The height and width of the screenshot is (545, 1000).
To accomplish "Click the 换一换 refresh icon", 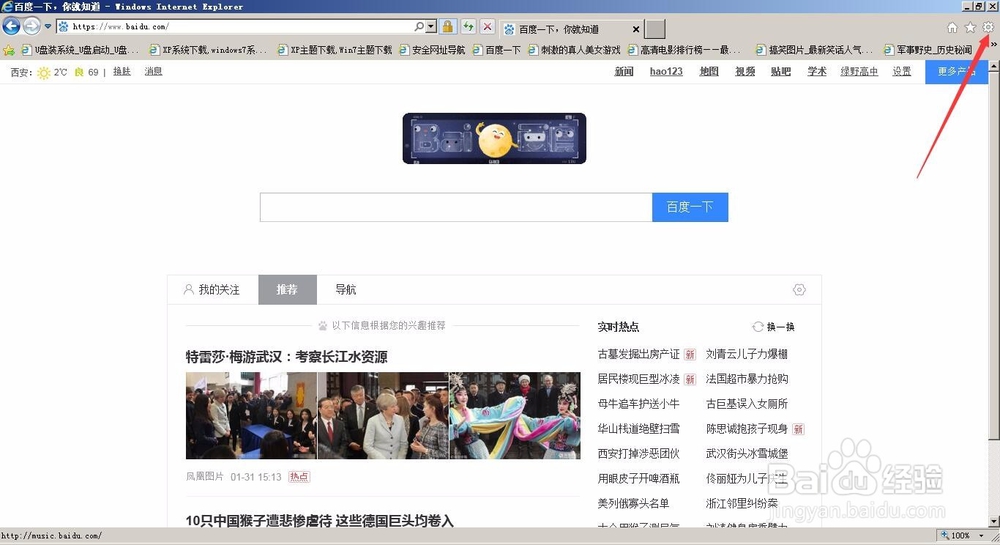I will coord(758,326).
